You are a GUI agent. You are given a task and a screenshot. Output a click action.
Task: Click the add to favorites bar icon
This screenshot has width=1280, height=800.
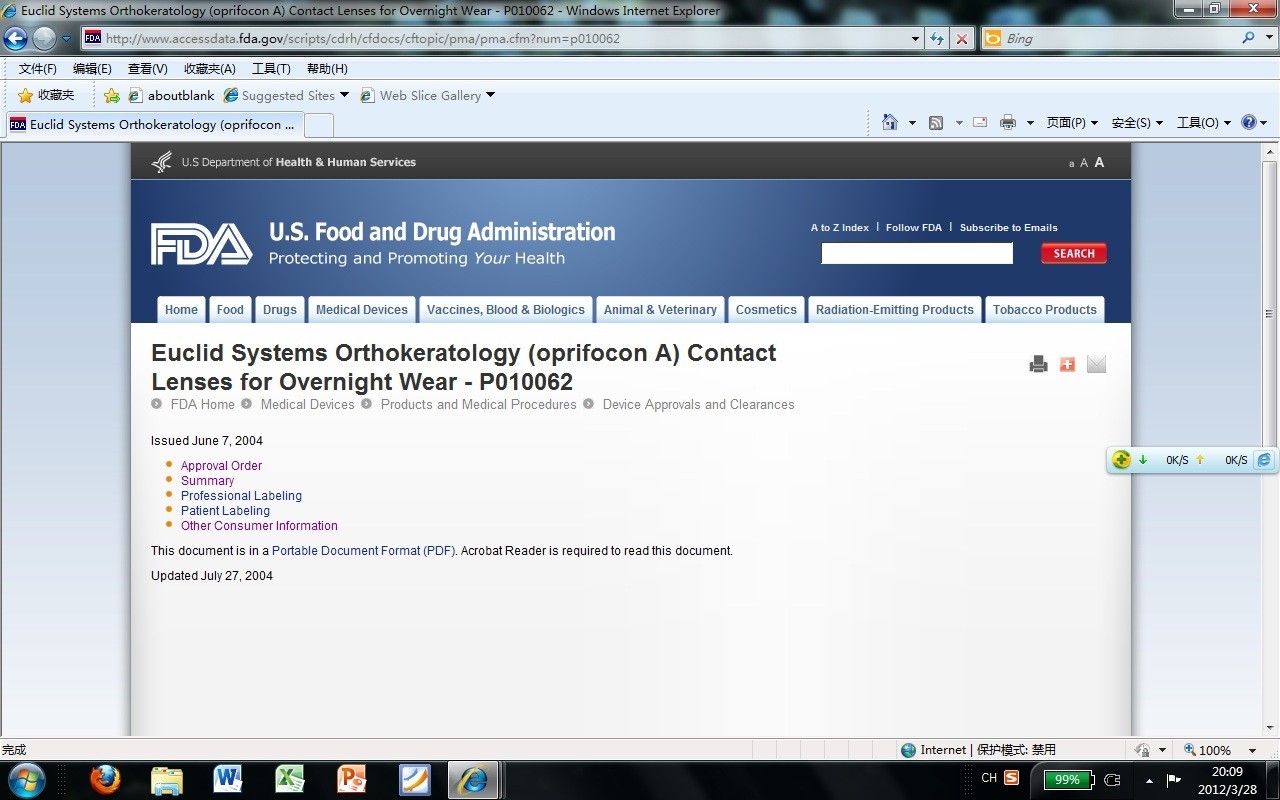pos(112,95)
